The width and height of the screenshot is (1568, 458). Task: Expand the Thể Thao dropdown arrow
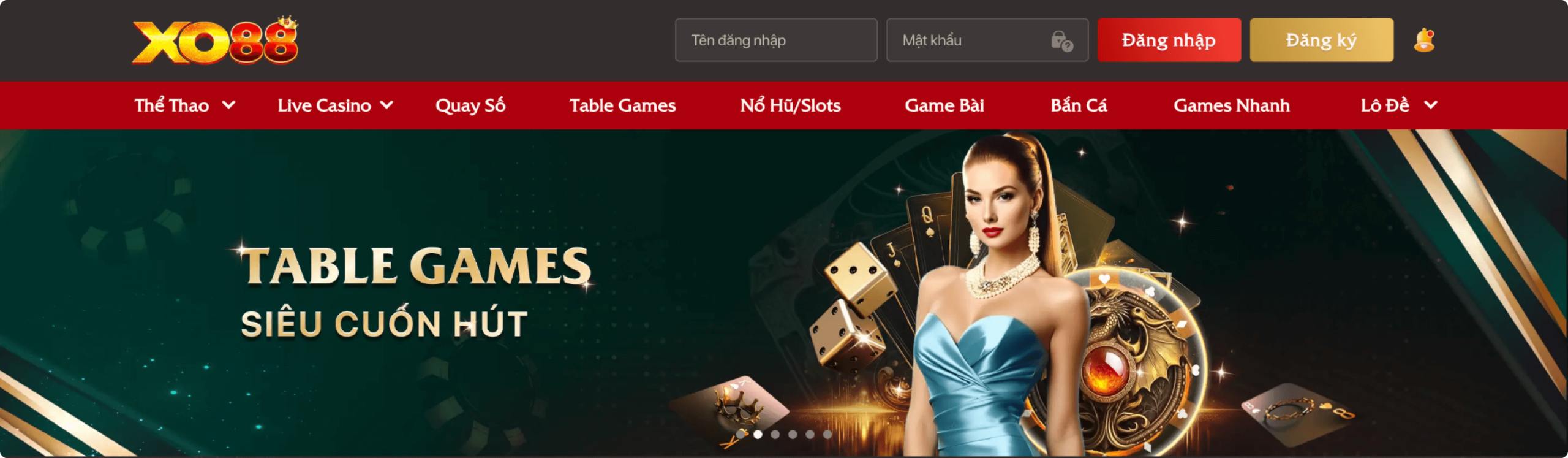(x=228, y=105)
